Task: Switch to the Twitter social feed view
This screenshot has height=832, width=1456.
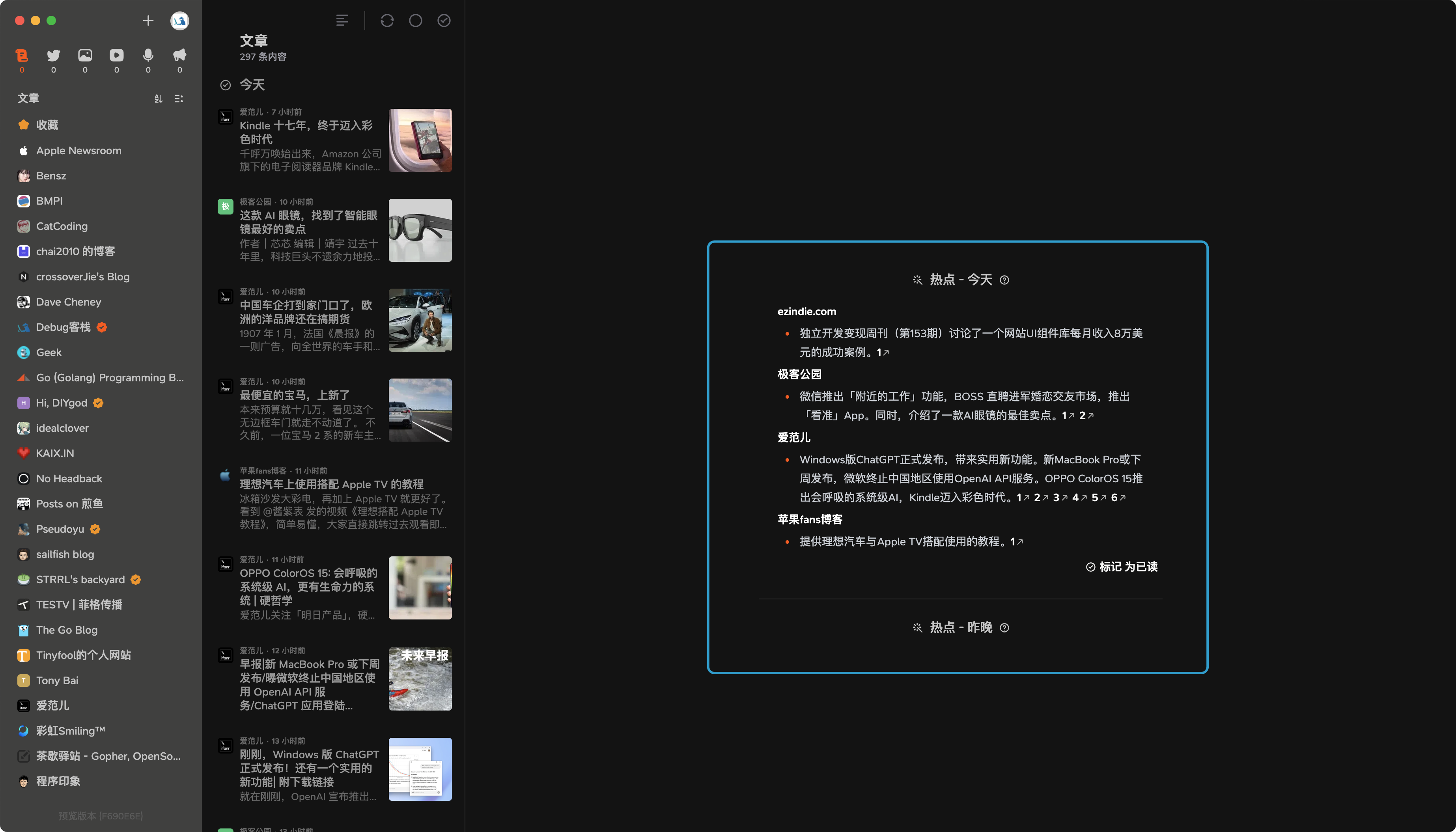Action: tap(54, 56)
